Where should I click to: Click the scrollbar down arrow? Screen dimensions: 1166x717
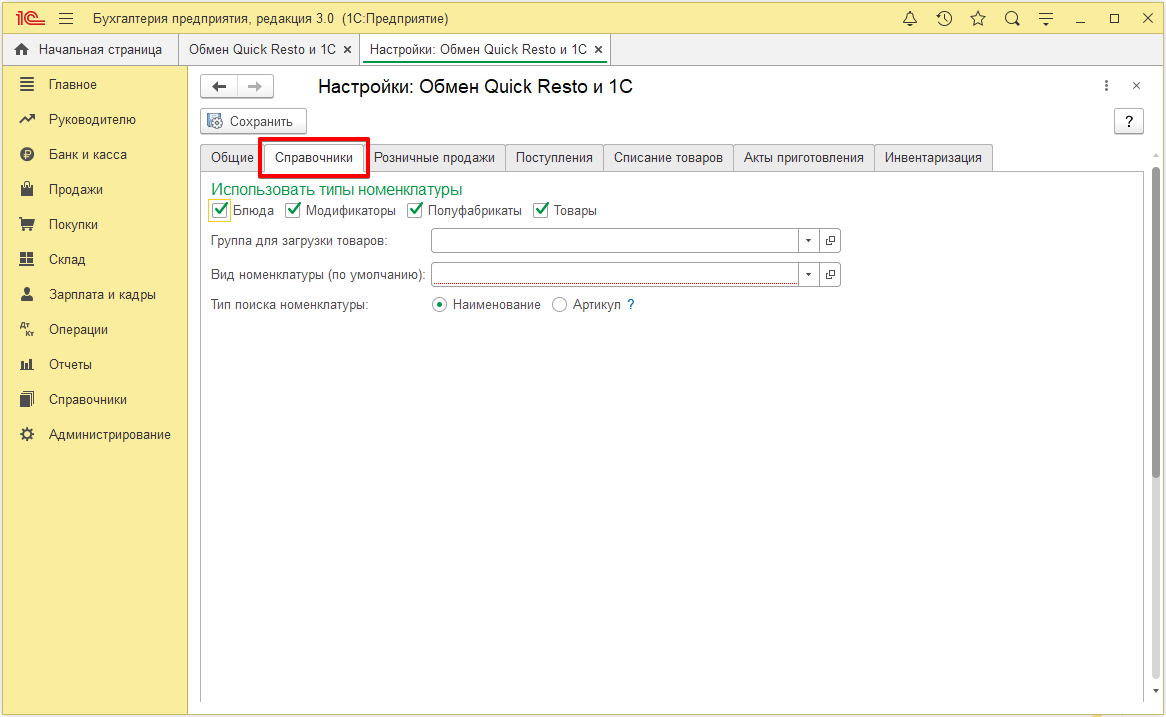1156,691
